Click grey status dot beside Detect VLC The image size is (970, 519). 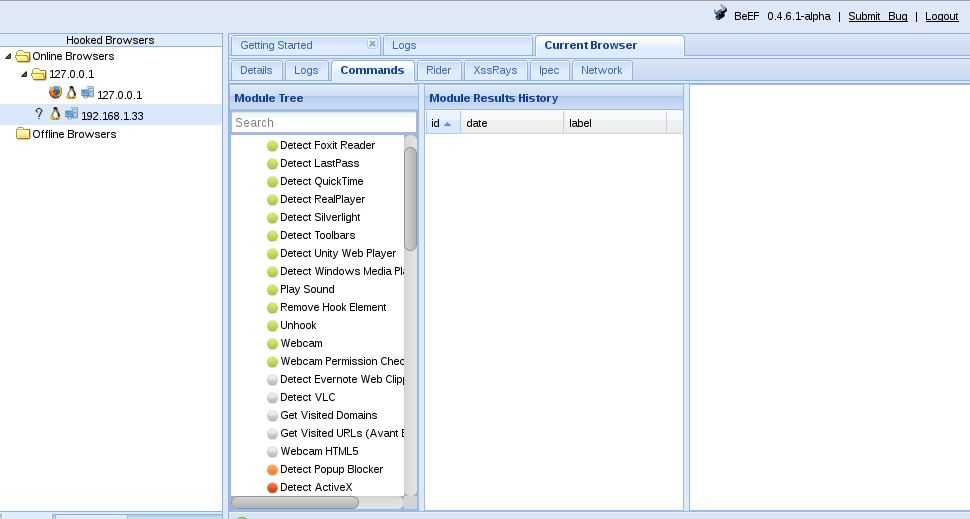point(272,398)
